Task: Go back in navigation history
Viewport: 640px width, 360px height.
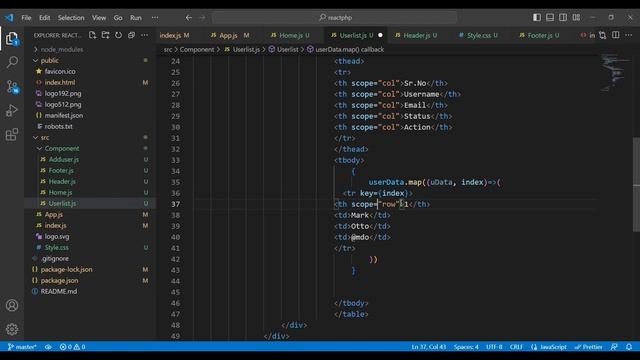Action: tap(189, 18)
